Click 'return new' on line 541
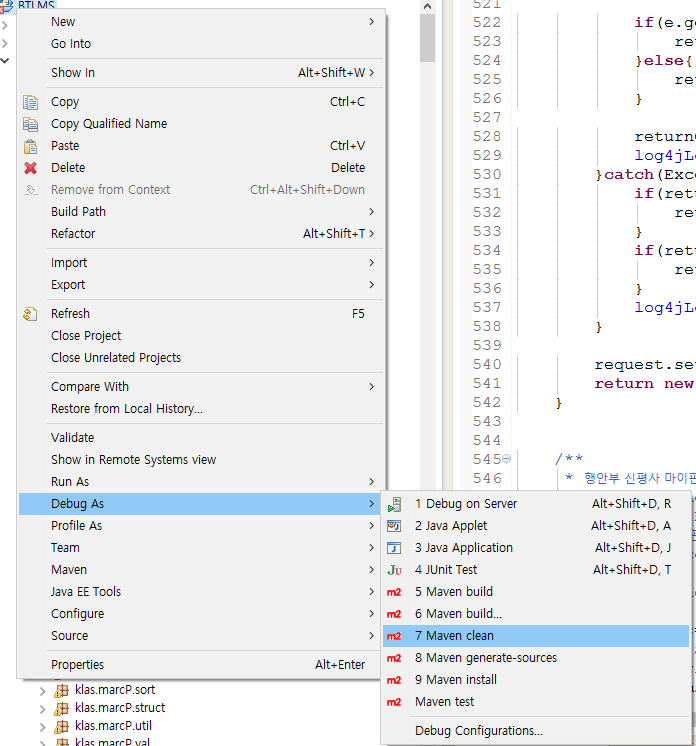 point(644,383)
